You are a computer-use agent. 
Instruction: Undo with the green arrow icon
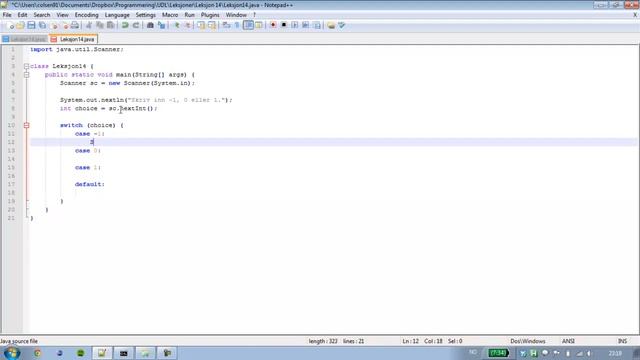pos(125,25)
